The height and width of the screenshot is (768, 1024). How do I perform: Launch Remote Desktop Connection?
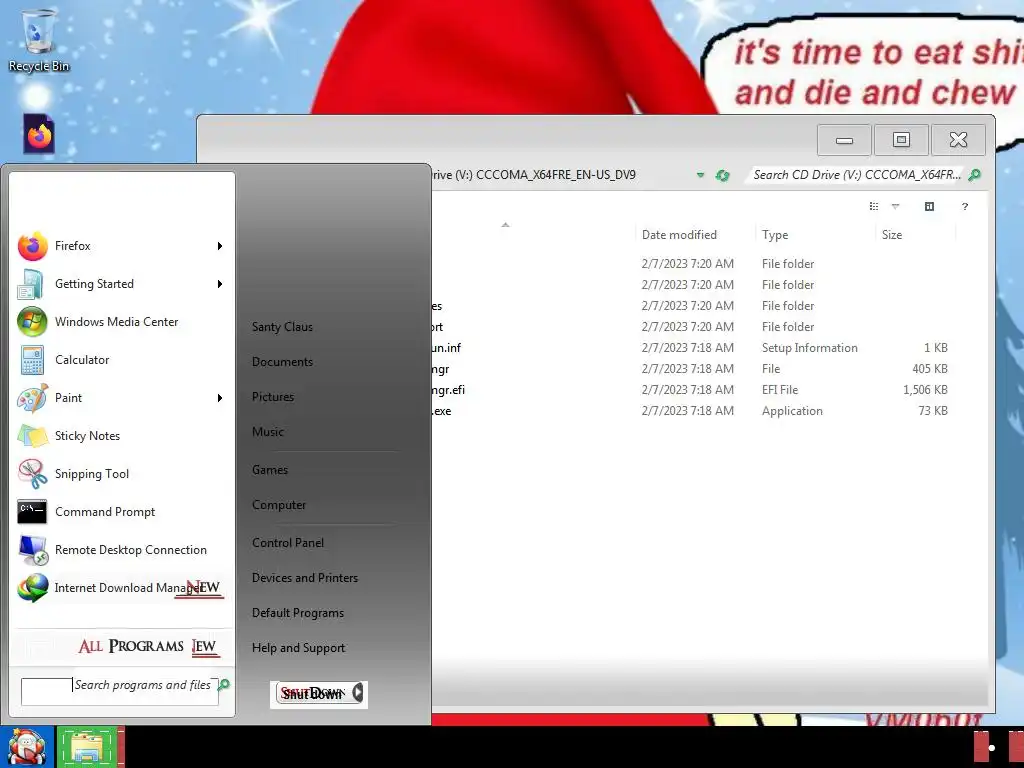[x=120, y=549]
